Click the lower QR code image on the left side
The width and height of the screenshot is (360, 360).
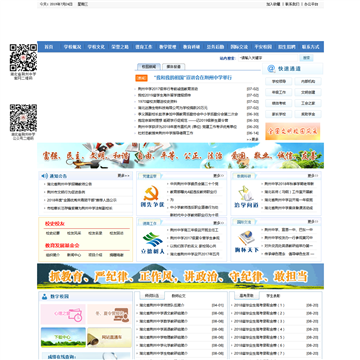[x=23, y=118]
